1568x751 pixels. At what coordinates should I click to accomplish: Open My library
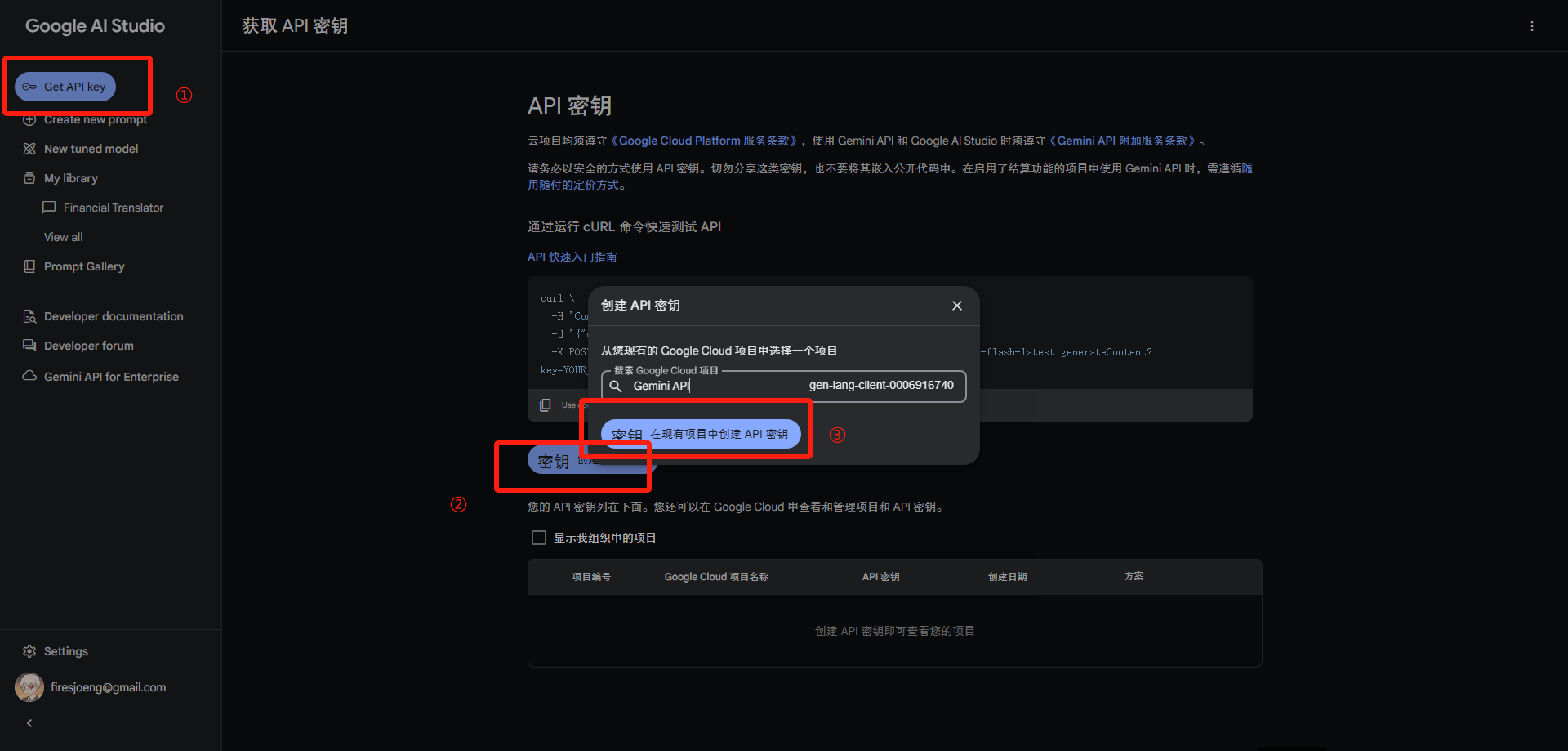(x=71, y=178)
